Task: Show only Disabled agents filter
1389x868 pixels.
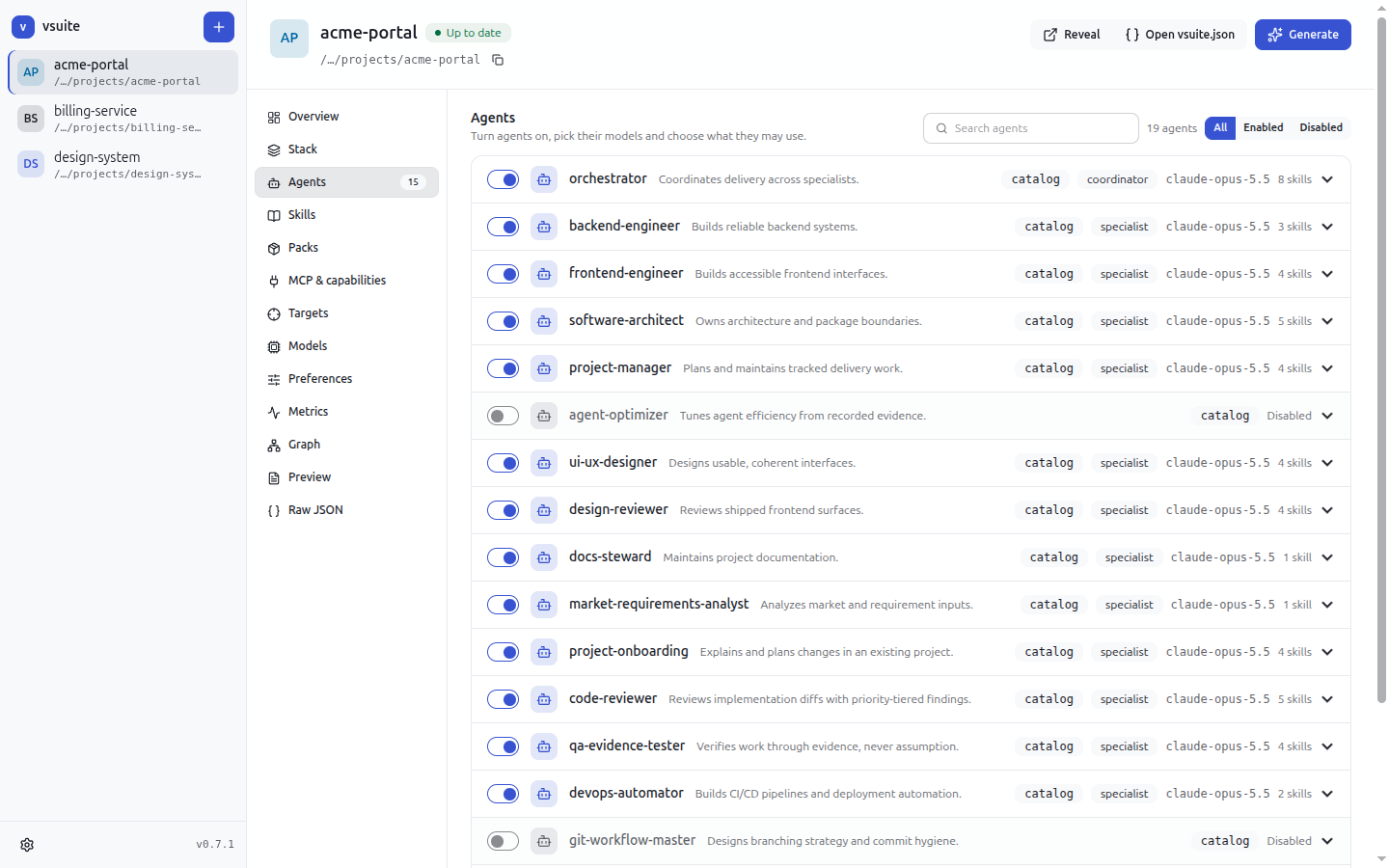Action: pyautogui.click(x=1321, y=127)
